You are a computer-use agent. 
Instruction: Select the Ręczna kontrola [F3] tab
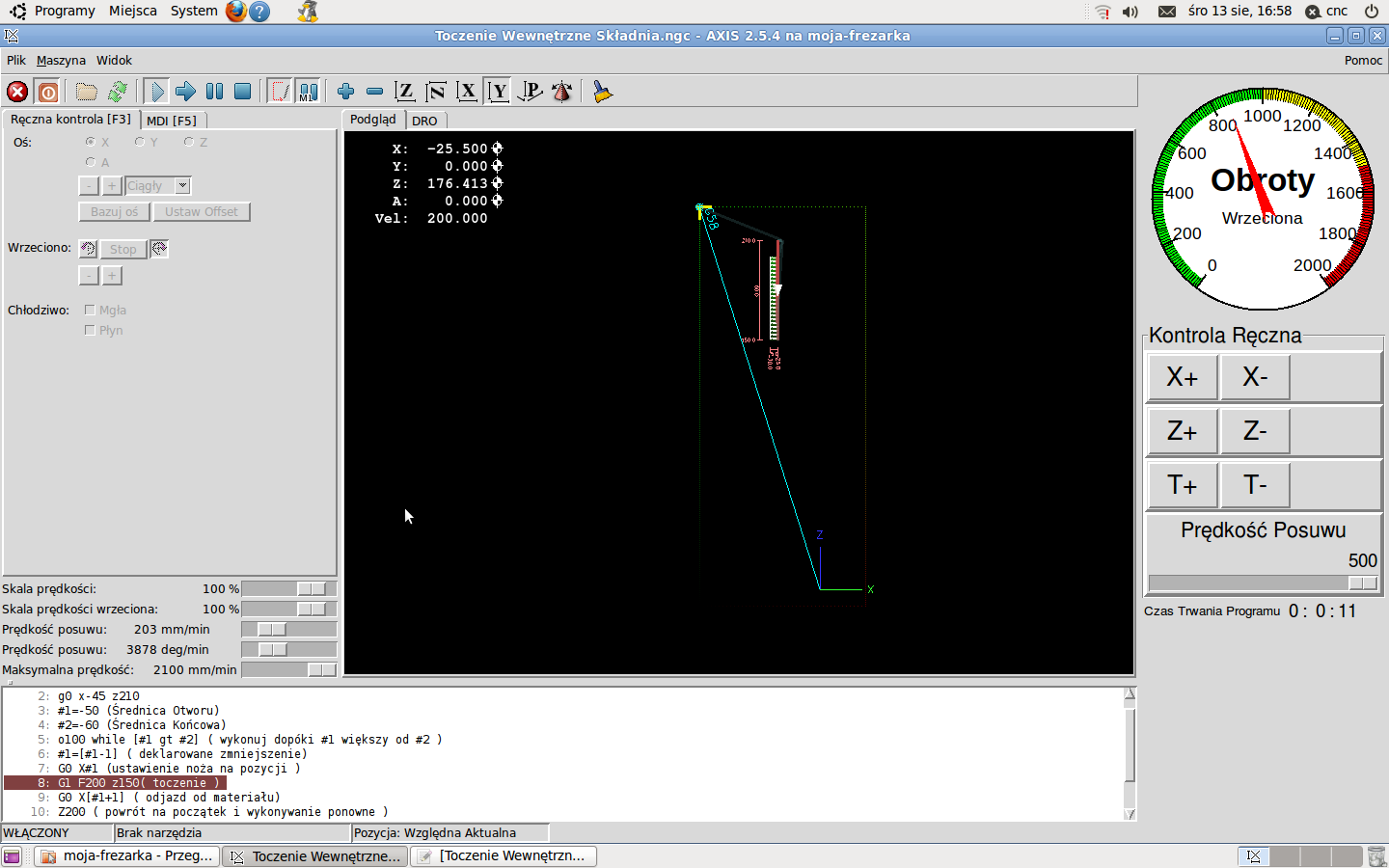(70, 119)
